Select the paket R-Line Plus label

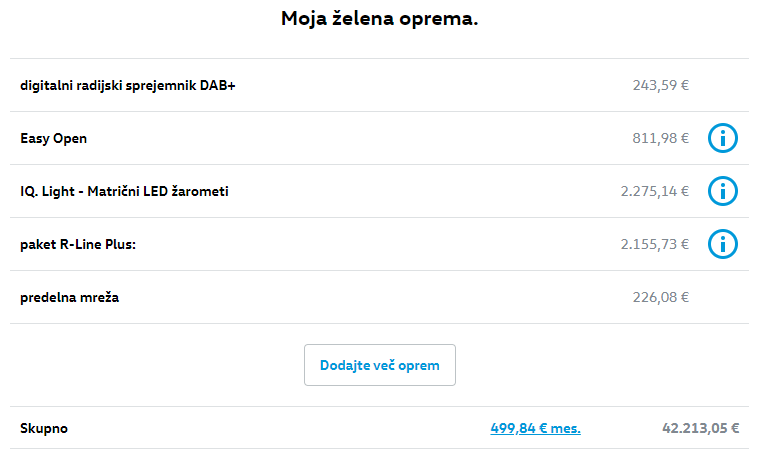(x=78, y=244)
